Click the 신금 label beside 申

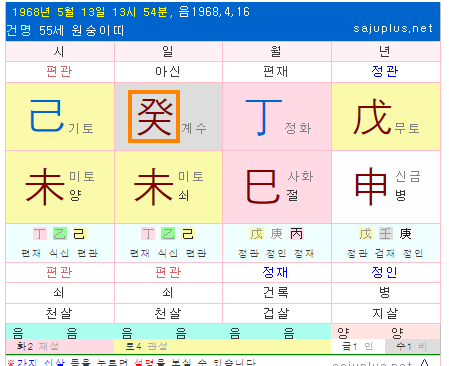(408, 176)
